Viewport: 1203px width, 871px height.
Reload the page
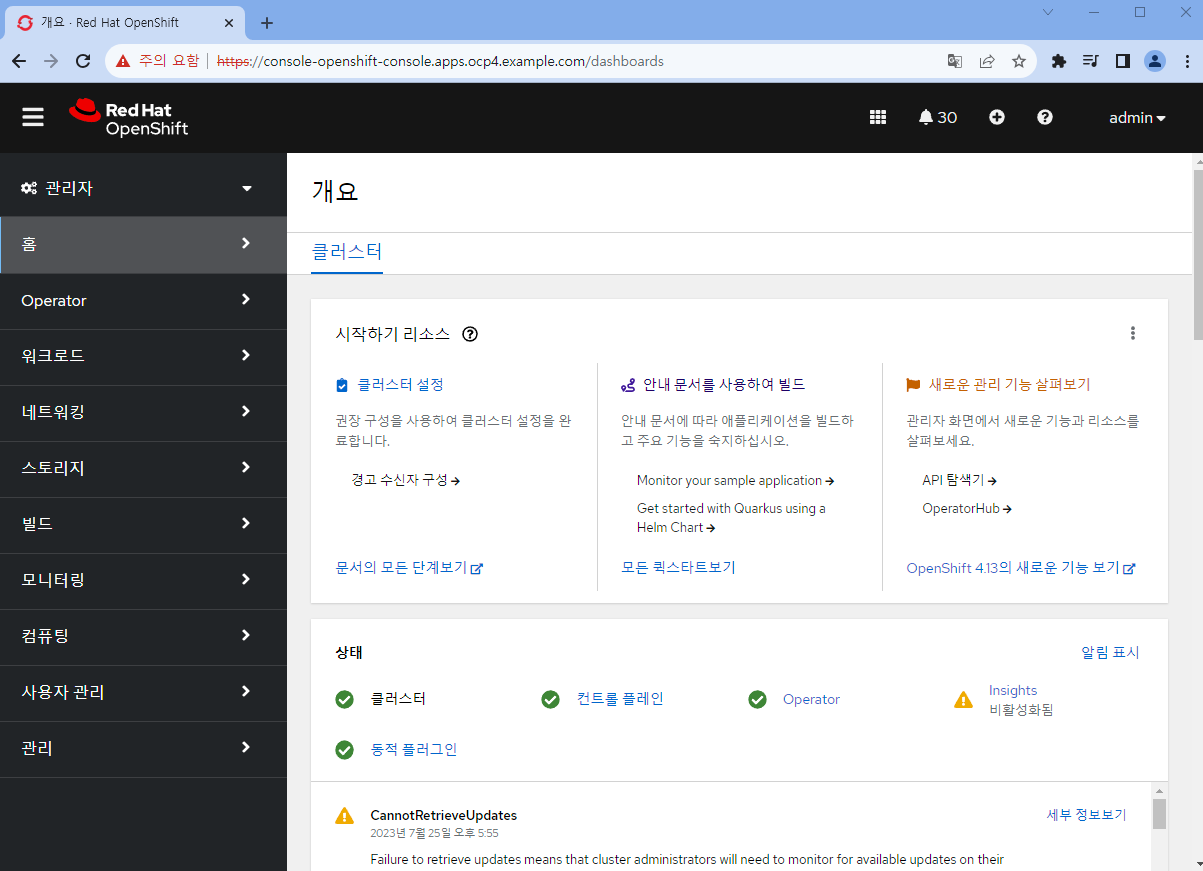(83, 61)
